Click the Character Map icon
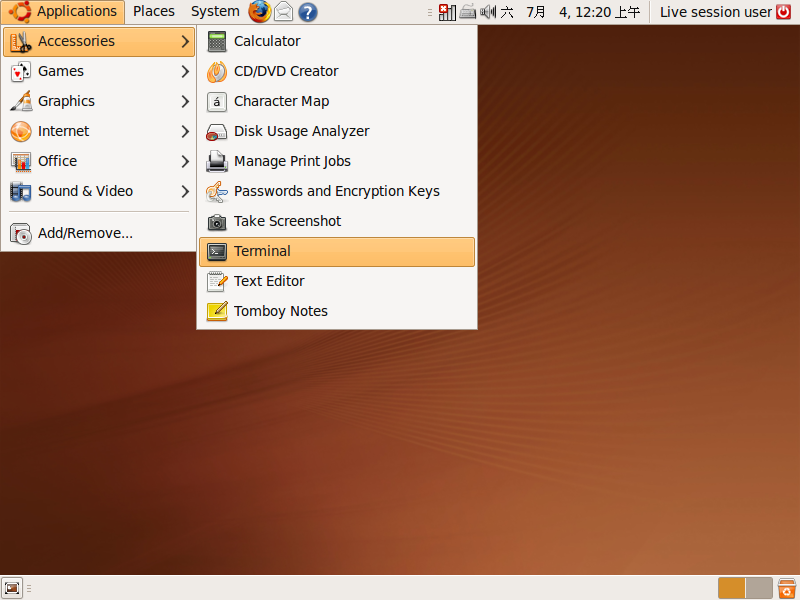The width and height of the screenshot is (800, 600). point(217,102)
